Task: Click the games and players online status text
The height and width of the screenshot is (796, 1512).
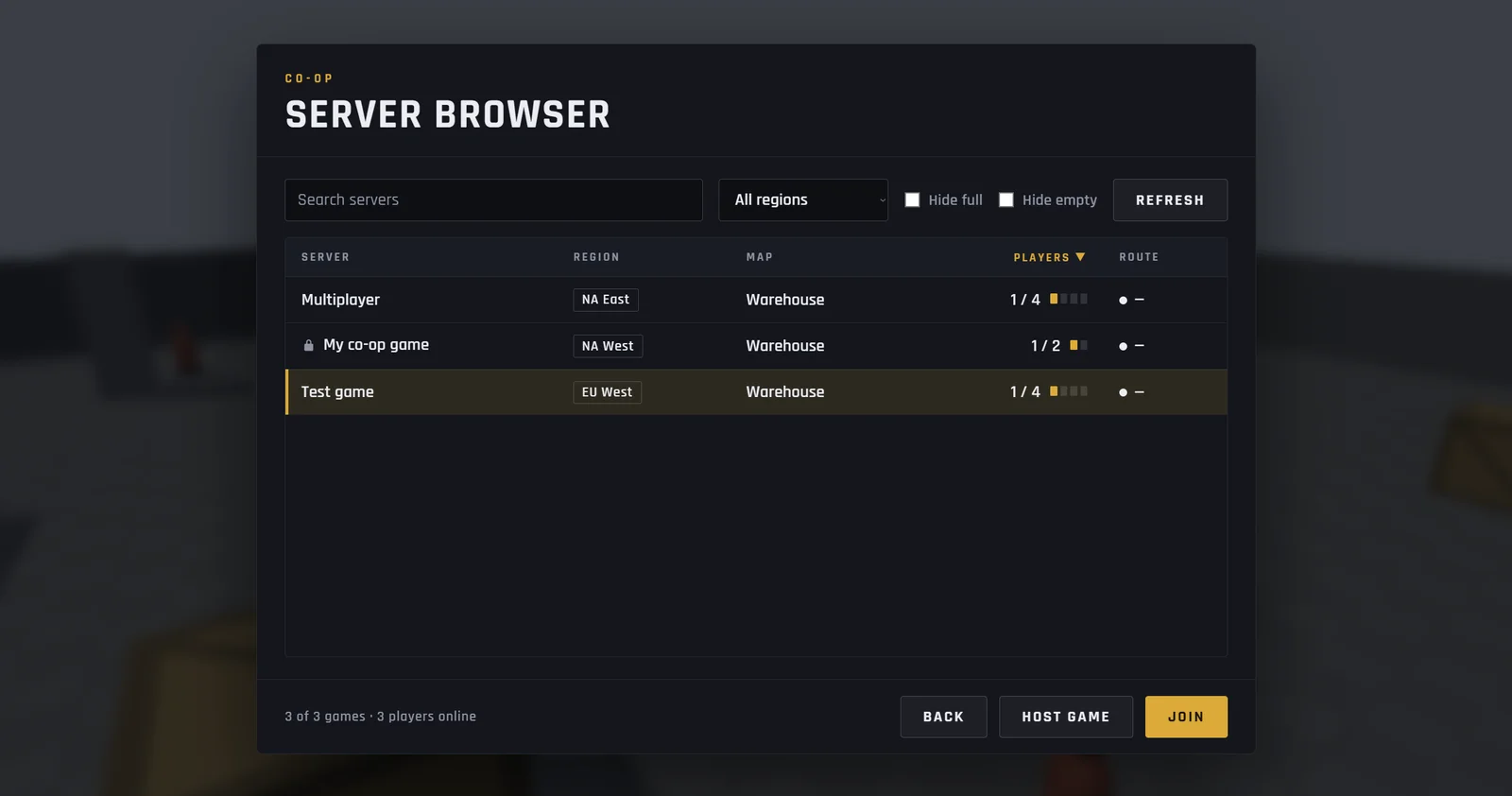Action: tap(381, 717)
